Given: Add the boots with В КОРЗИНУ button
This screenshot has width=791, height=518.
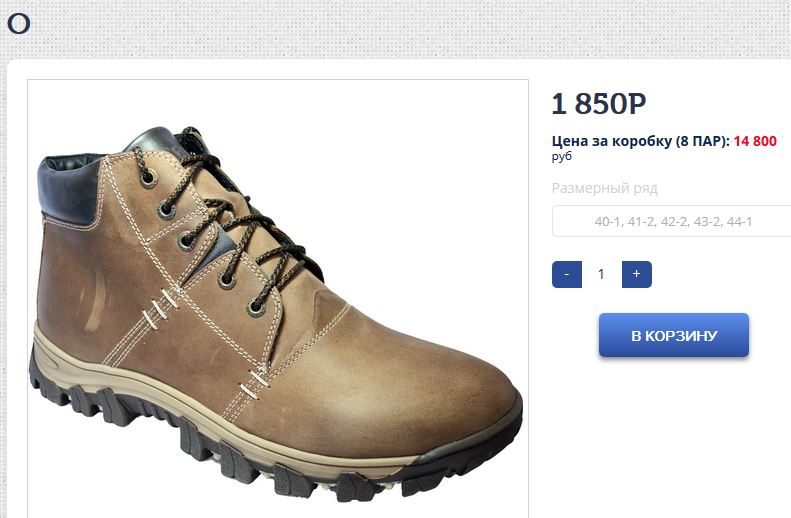Looking at the screenshot, I should click(673, 335).
